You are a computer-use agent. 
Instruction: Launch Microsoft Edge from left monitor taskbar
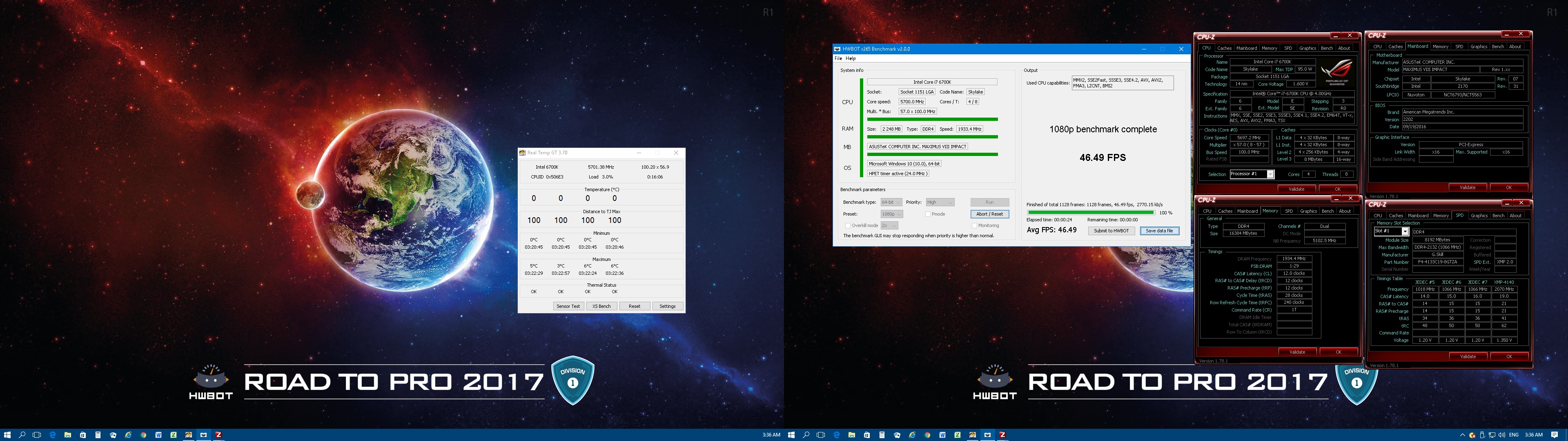[x=52, y=435]
